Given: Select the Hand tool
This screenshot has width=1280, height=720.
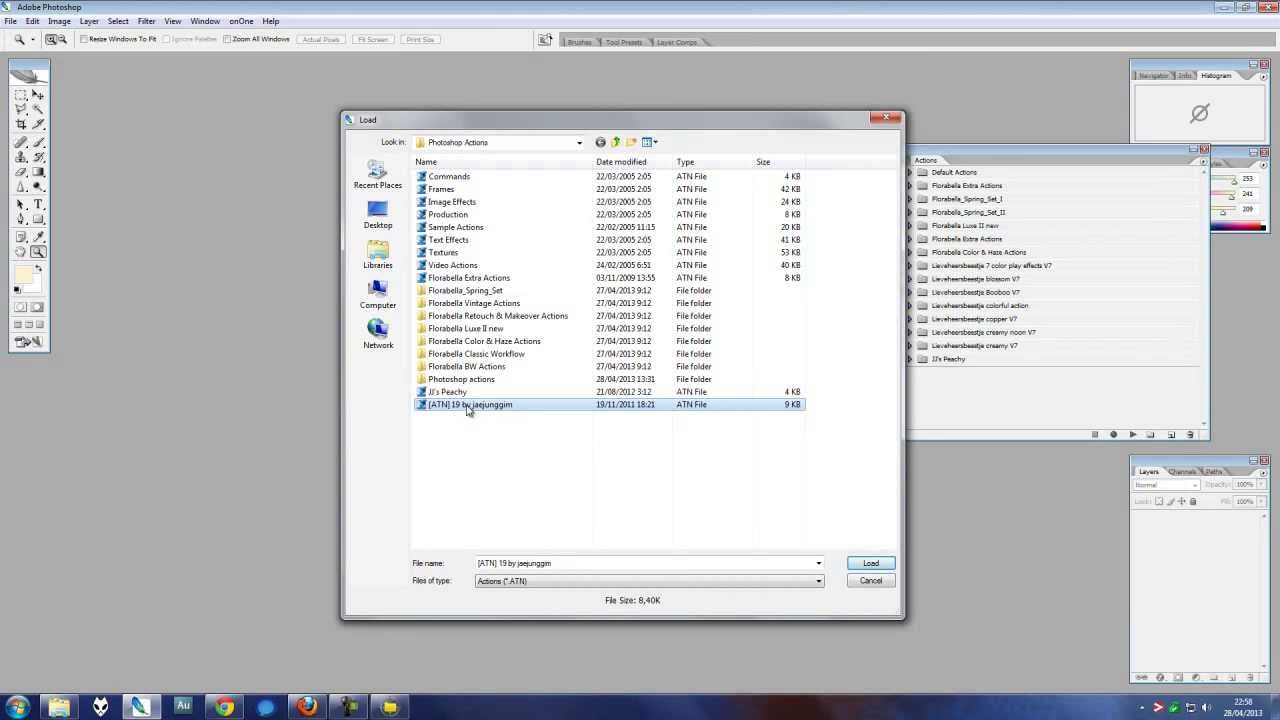Looking at the screenshot, I should point(20,252).
